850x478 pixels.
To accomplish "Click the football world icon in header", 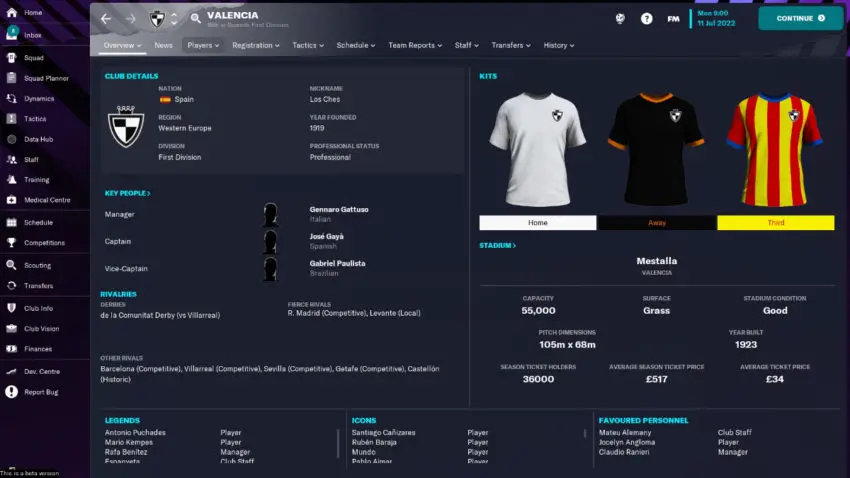I will (x=620, y=18).
